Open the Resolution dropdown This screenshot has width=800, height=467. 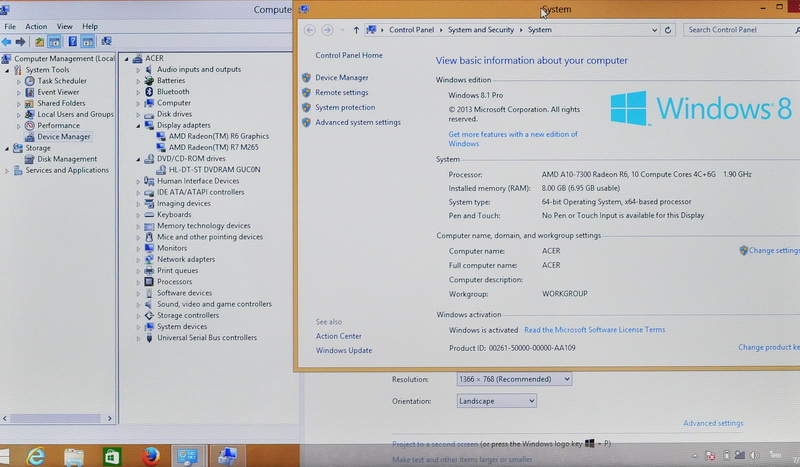pyautogui.click(x=514, y=379)
